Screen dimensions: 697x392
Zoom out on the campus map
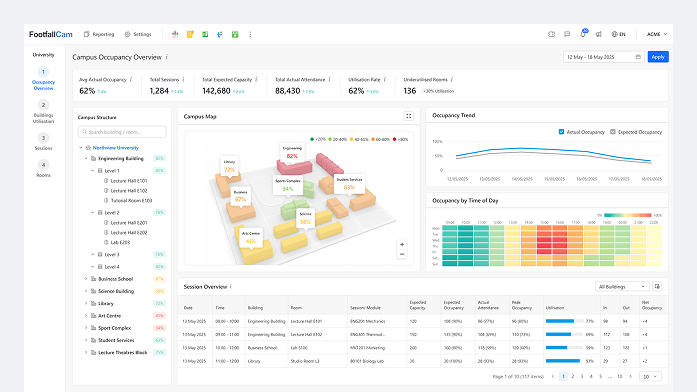pos(402,254)
